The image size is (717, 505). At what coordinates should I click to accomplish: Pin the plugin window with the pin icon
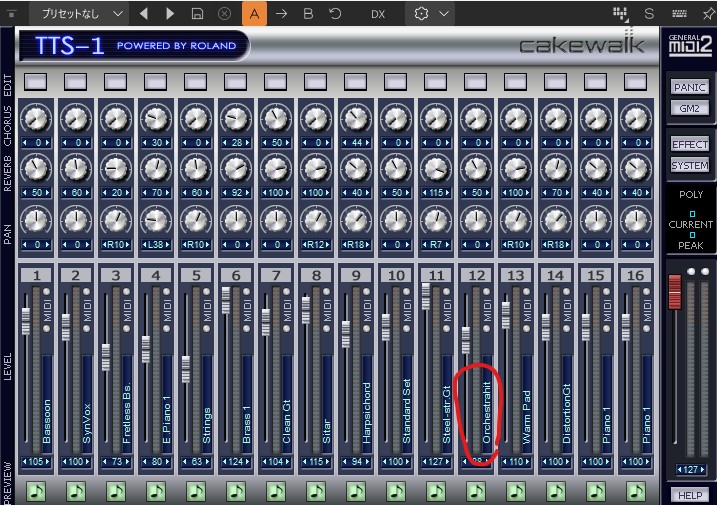[709, 14]
